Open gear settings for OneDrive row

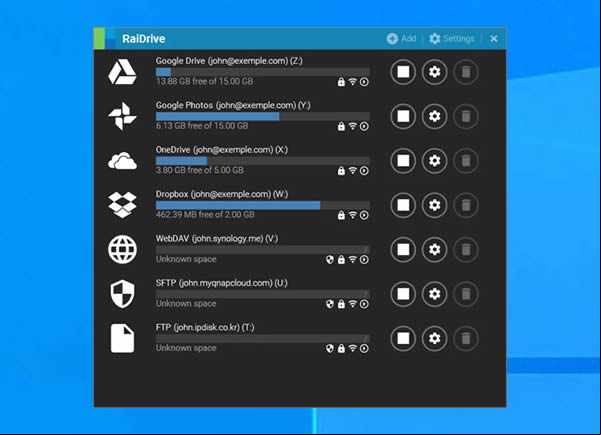pos(435,161)
